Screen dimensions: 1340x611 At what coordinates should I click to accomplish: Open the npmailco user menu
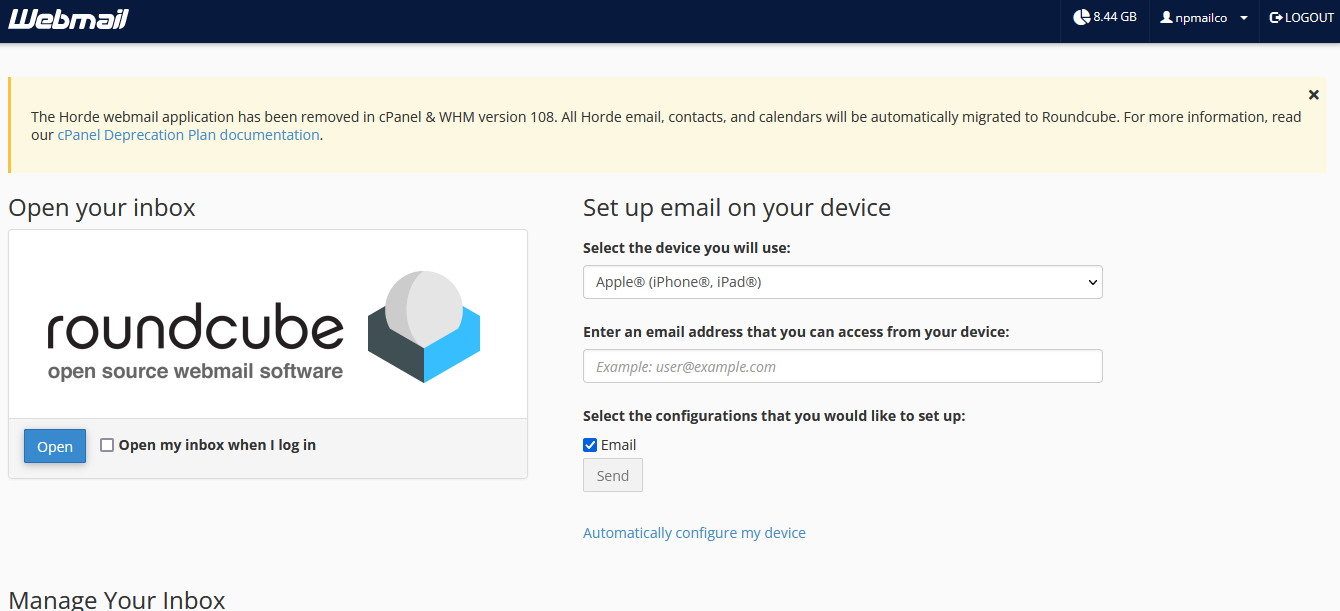[x=1204, y=18]
